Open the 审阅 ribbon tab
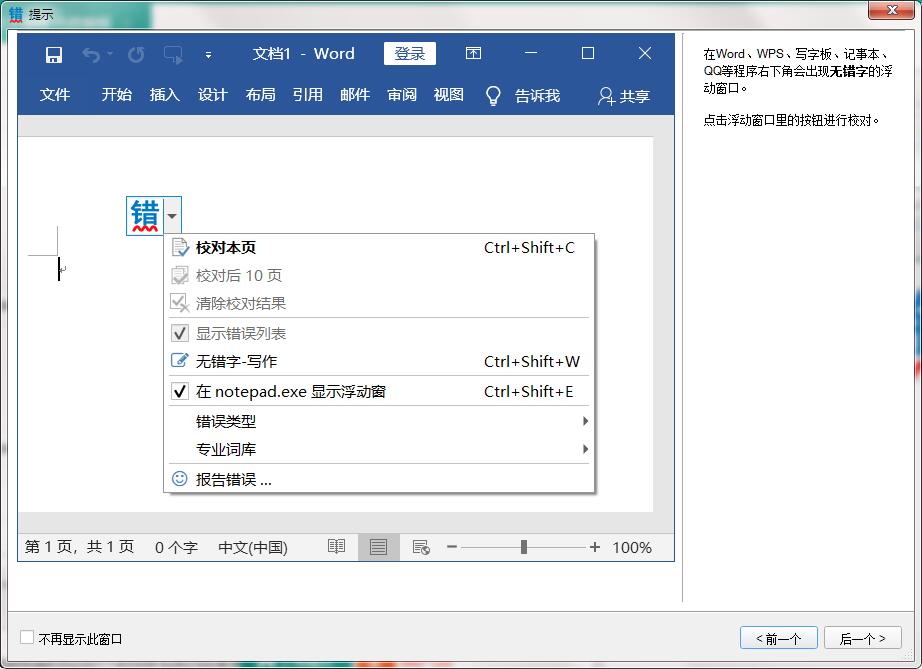 coord(401,95)
